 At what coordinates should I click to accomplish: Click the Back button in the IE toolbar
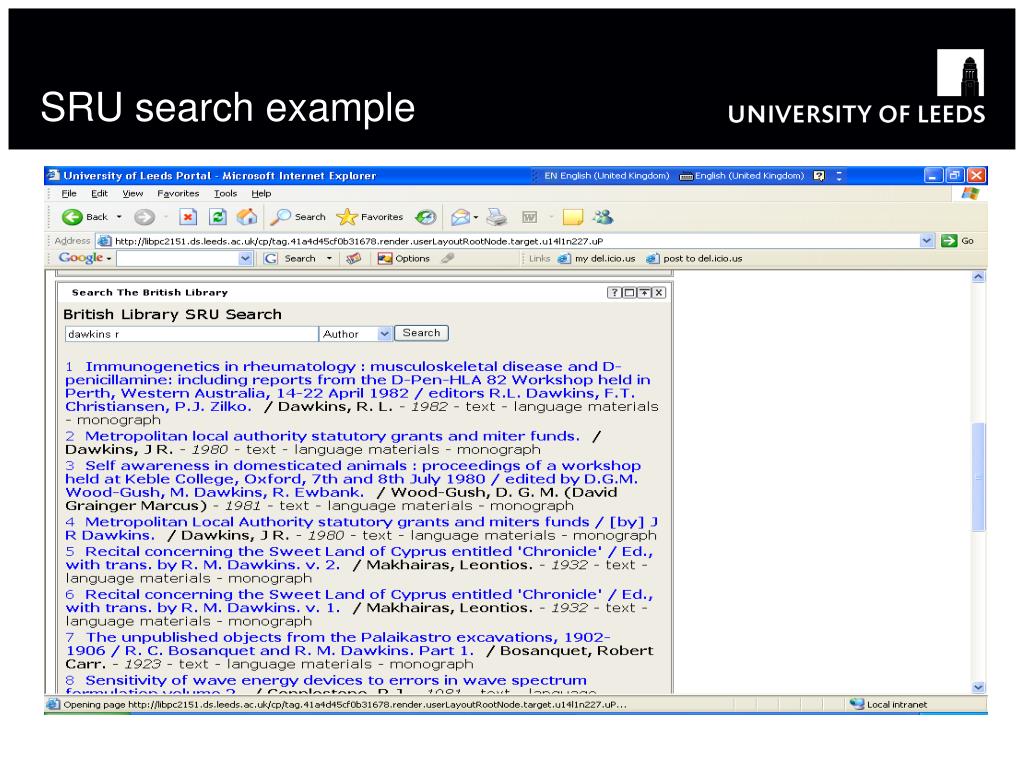tap(84, 217)
